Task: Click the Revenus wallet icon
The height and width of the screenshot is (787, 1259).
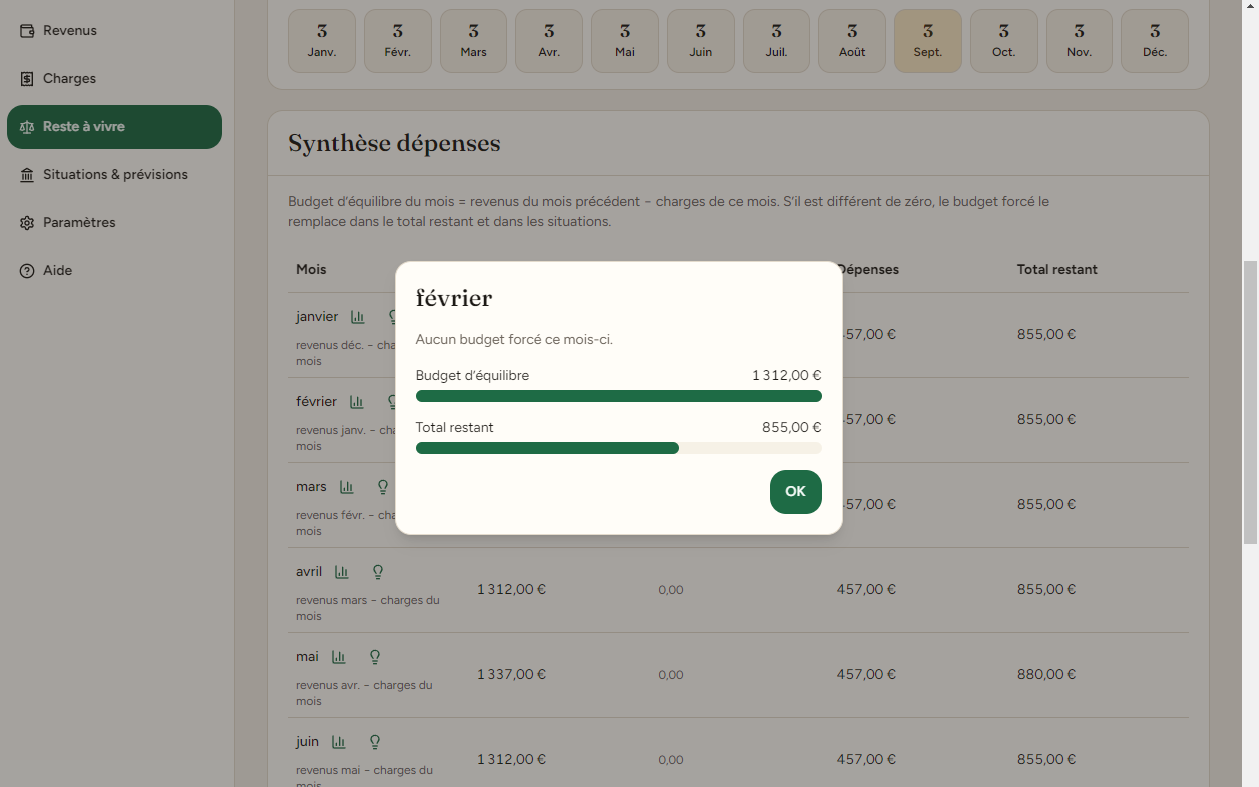Action: (x=27, y=31)
